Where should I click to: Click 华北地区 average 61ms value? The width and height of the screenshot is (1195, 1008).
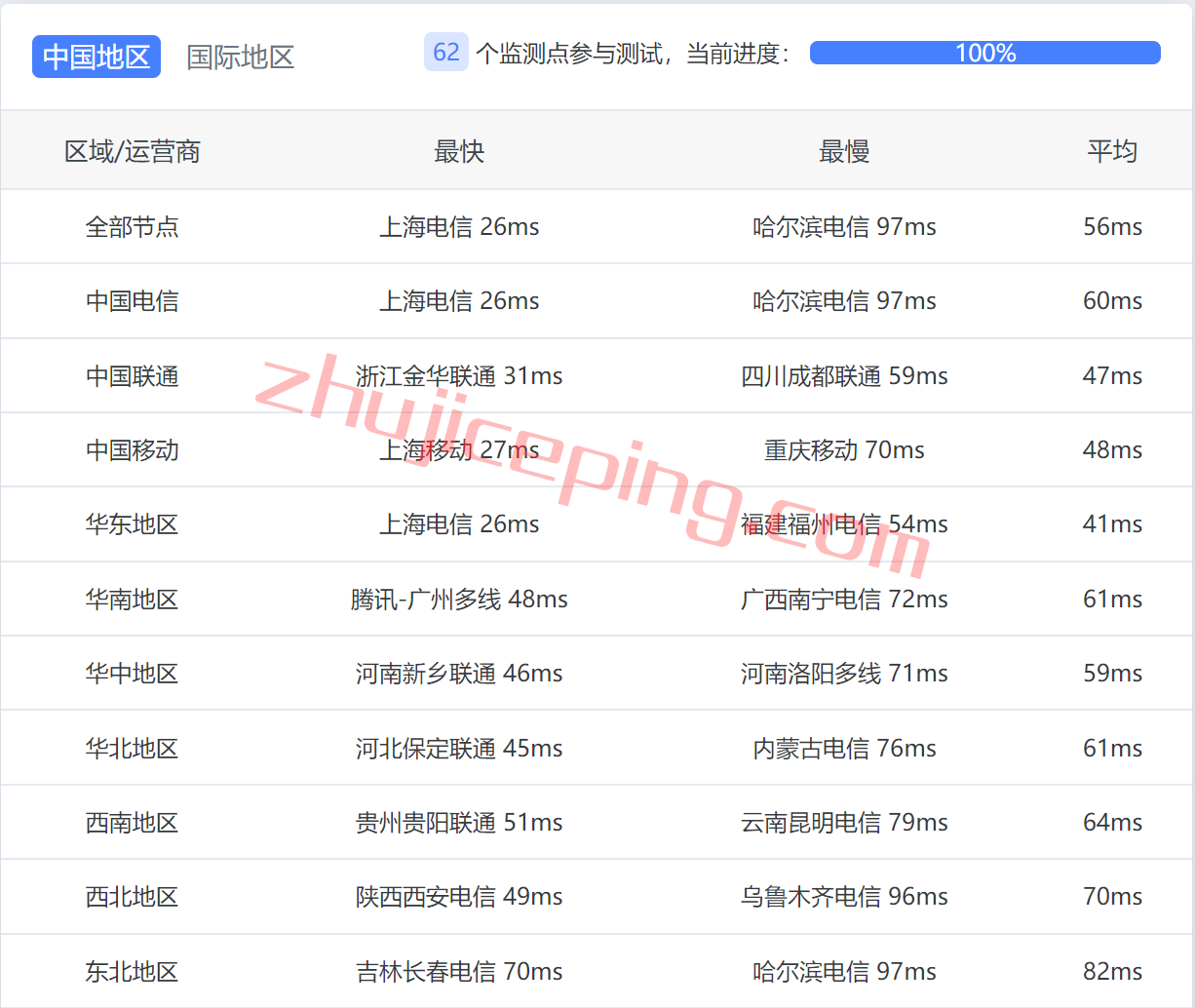coord(1112,748)
